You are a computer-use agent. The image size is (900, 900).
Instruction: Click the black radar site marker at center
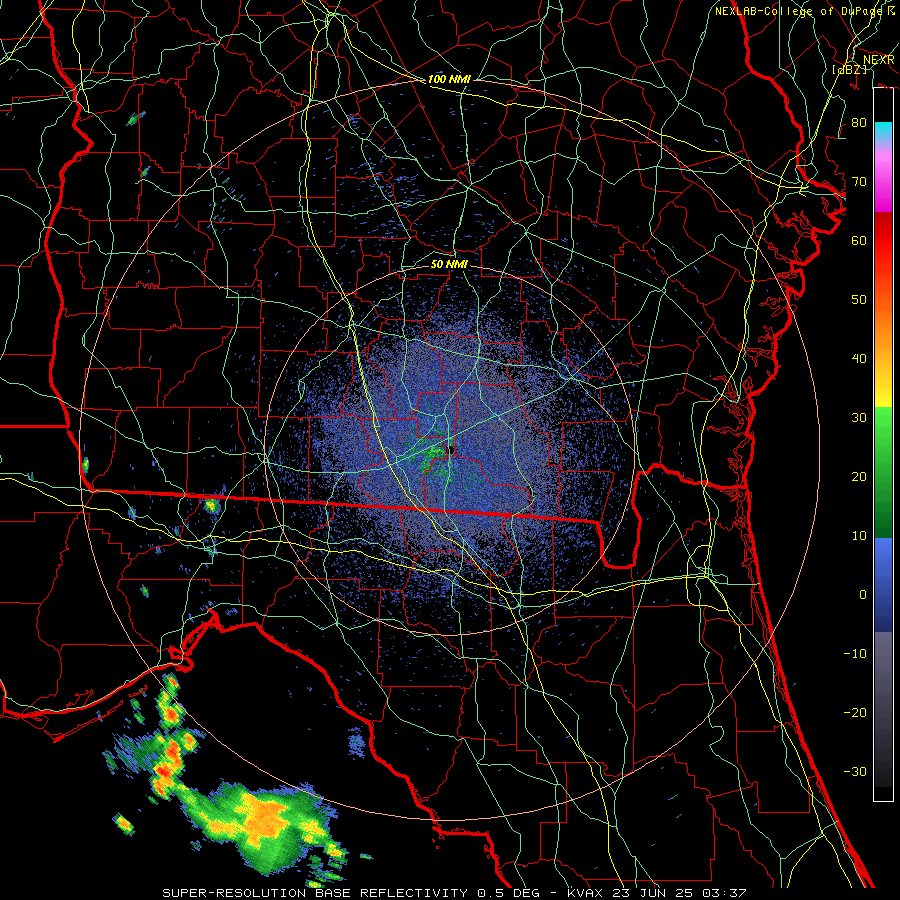pos(451,449)
